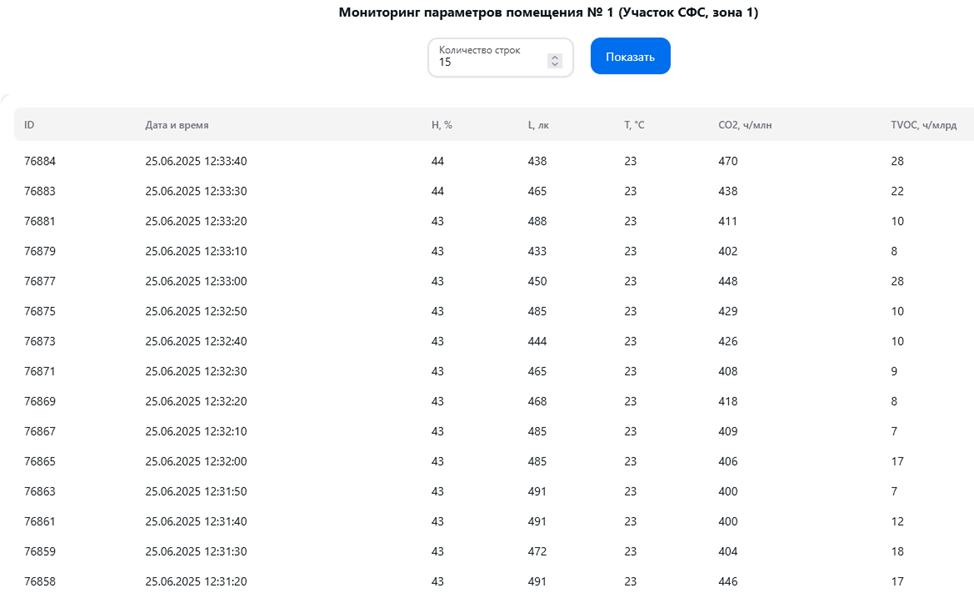Select the row with ID 76863
The height and width of the screenshot is (598, 974).
(x=39, y=491)
